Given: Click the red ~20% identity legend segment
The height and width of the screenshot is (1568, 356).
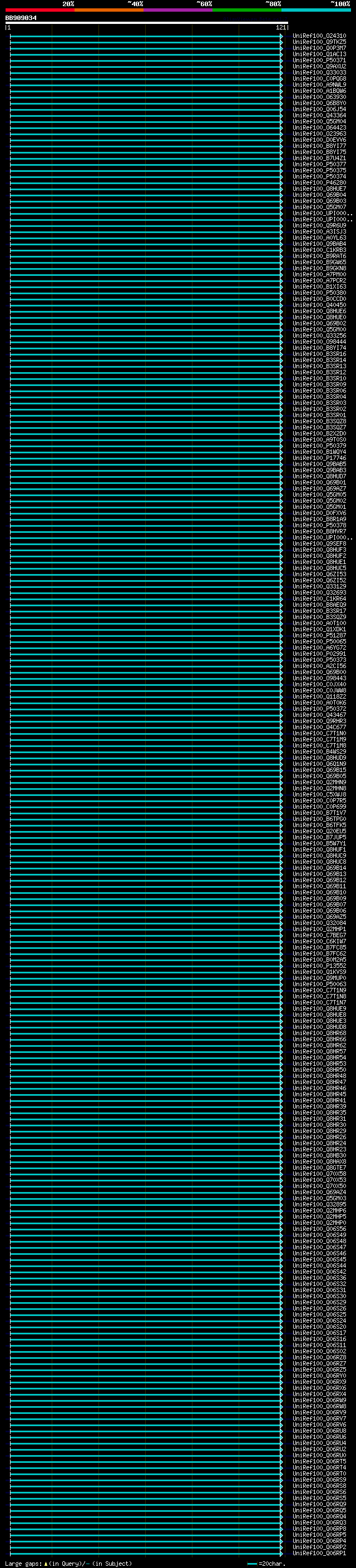Looking at the screenshot, I should click(x=39, y=10).
